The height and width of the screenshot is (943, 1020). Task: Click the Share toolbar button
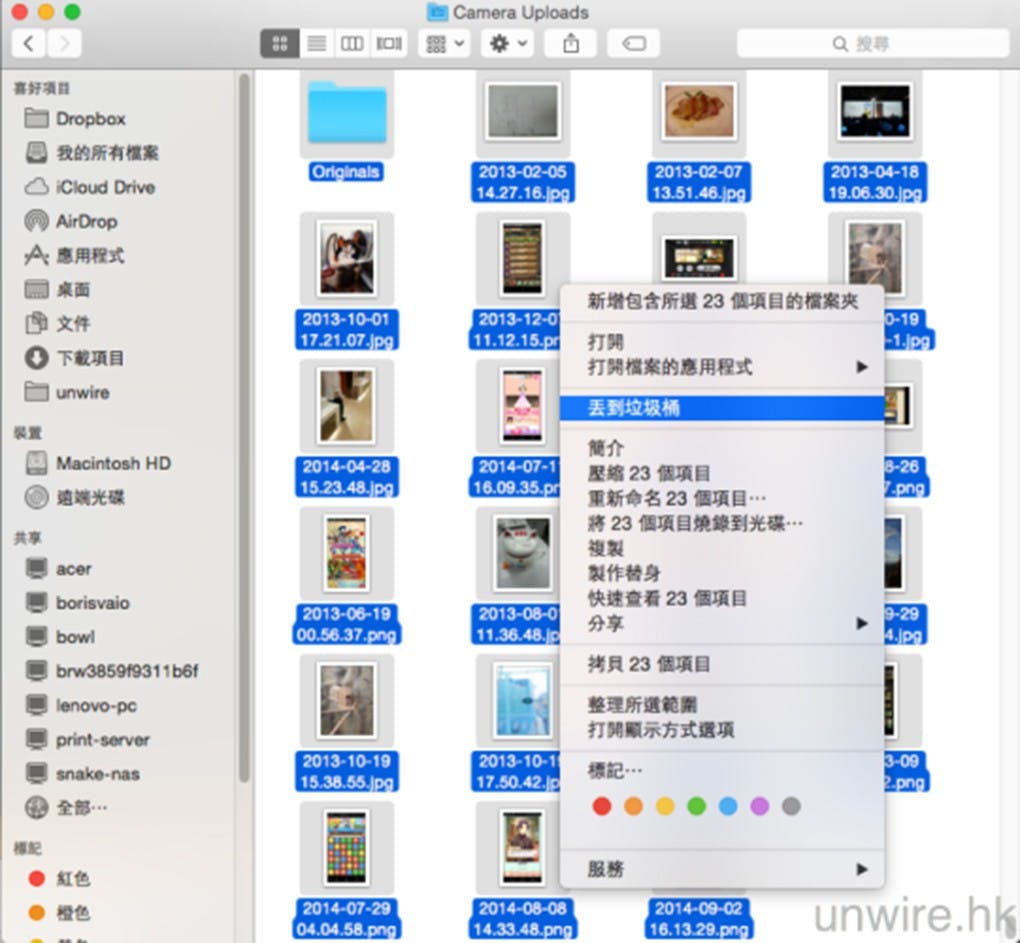click(x=571, y=44)
